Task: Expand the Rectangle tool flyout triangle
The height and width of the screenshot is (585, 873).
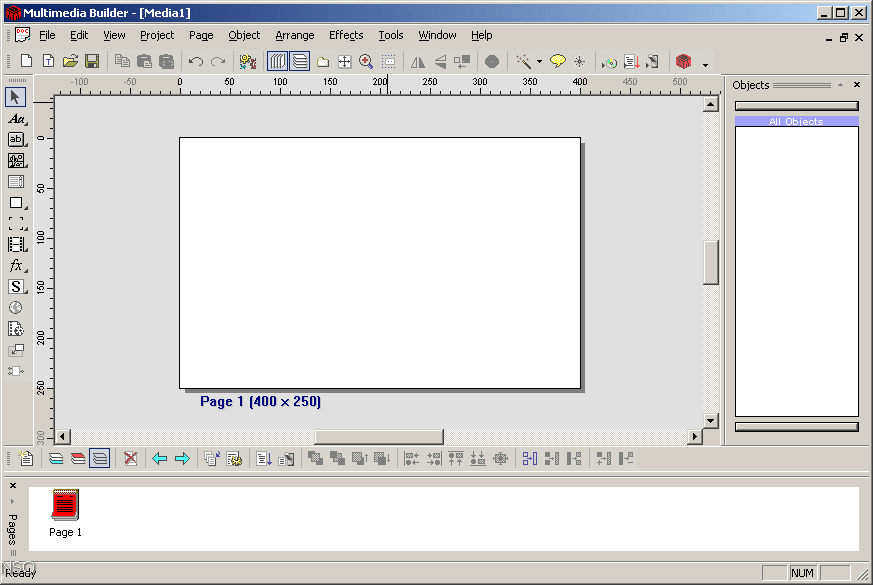Action: 26,207
